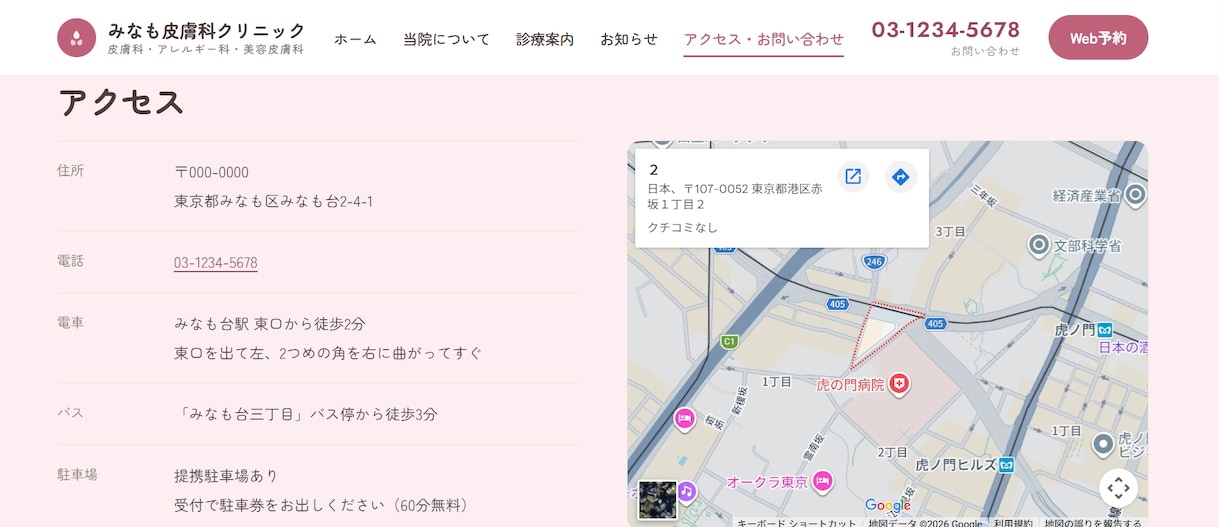Select the green C1 expressway shield
The image size is (1220, 527).
(729, 342)
